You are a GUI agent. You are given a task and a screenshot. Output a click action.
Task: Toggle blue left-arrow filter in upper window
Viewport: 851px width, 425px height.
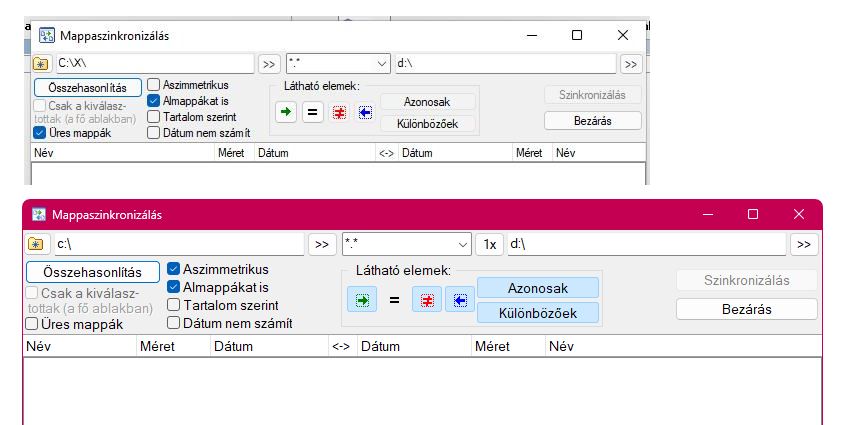[x=365, y=112]
